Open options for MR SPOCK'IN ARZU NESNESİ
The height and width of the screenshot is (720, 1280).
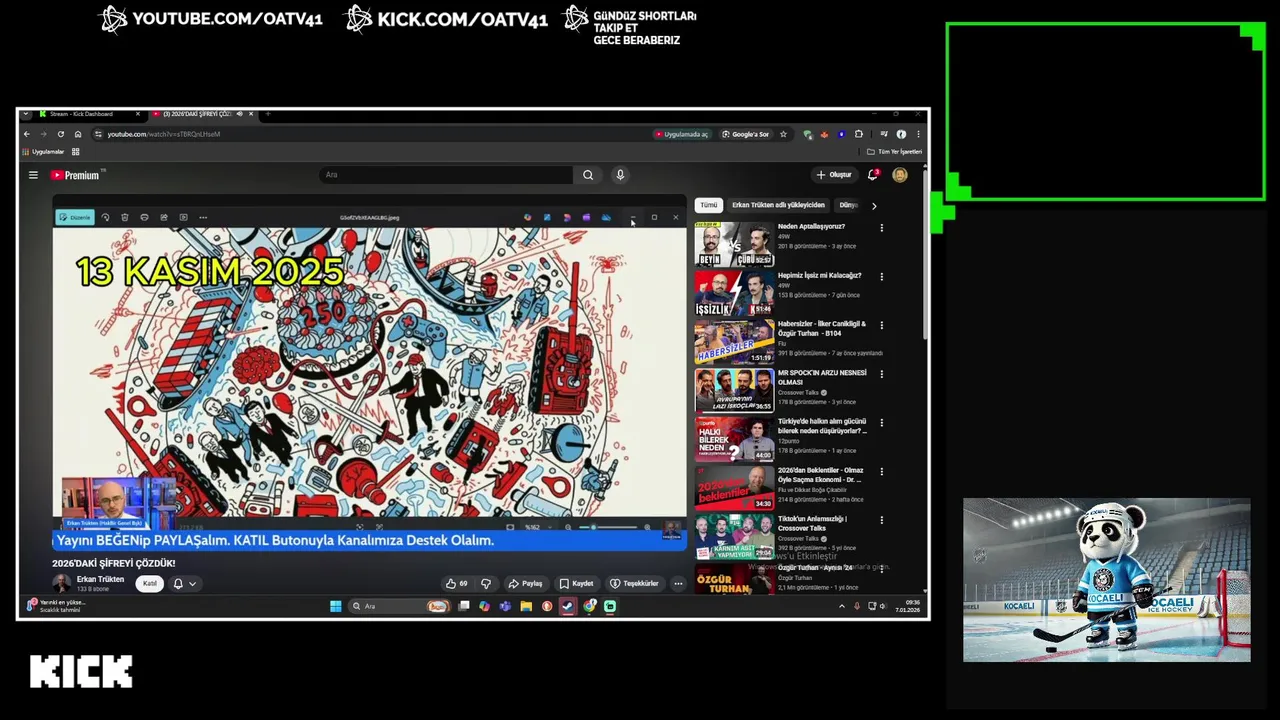pyautogui.click(x=881, y=374)
